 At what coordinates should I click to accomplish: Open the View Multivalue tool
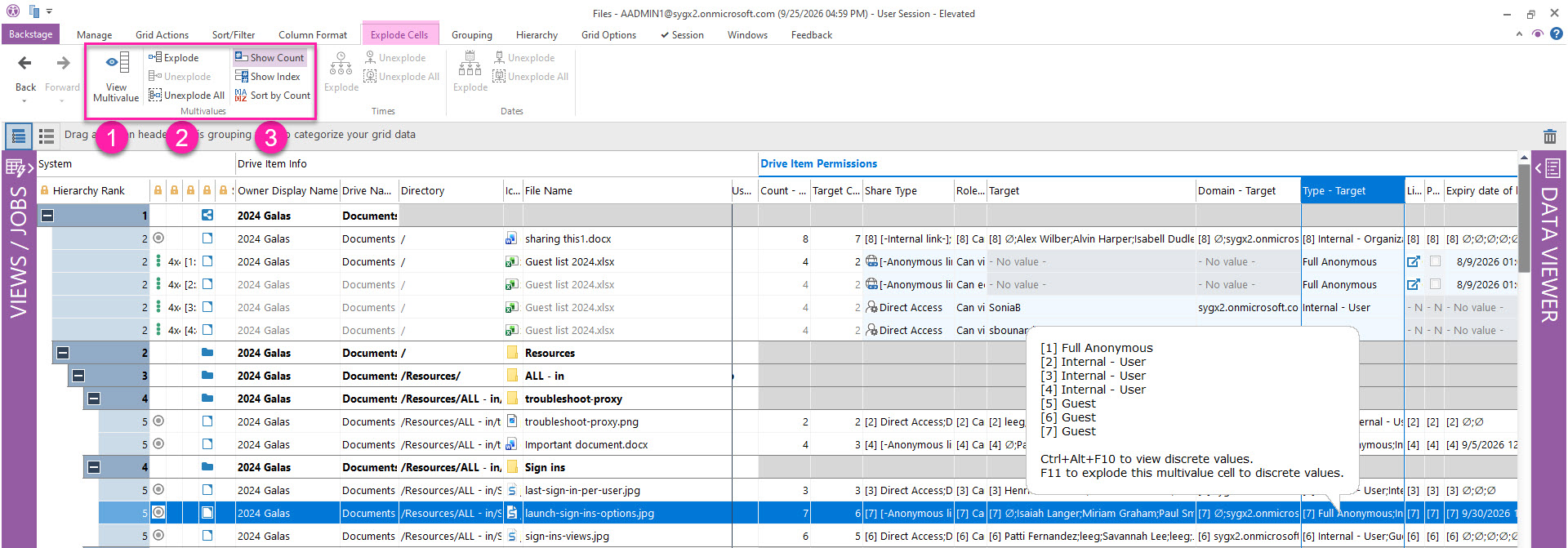pos(116,75)
